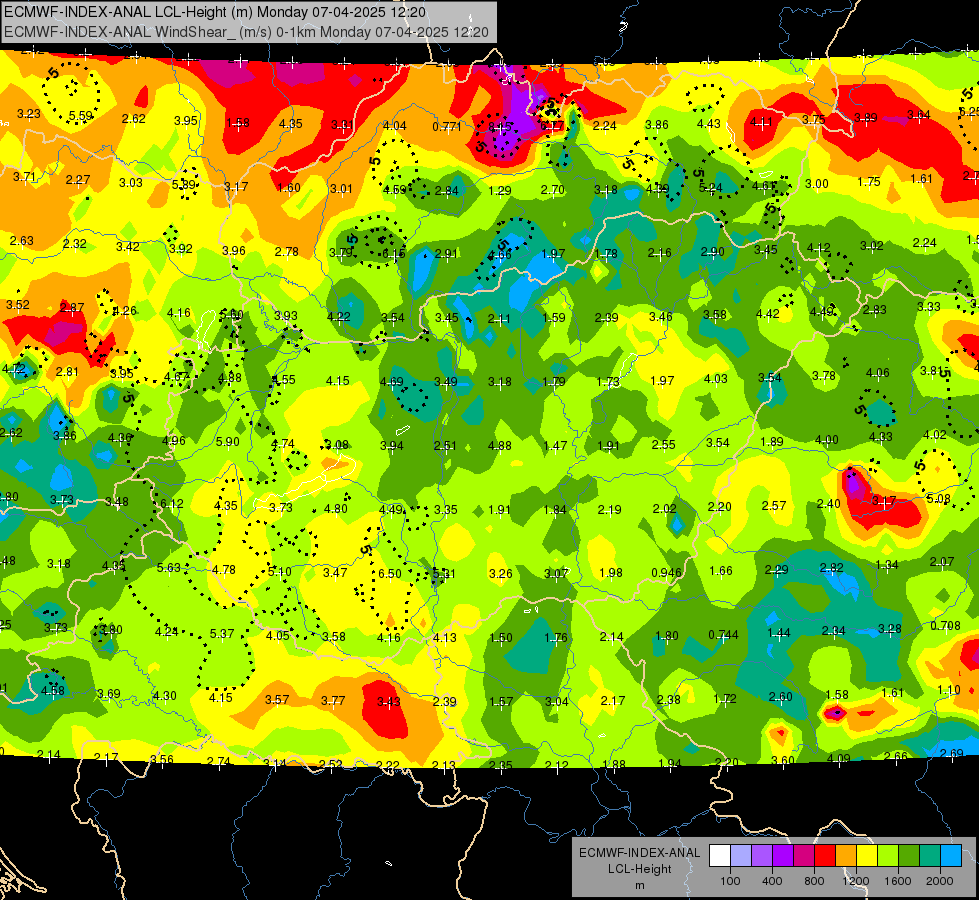Click wind shear value 8.15
Viewport: 979px width, 900px height.
(500, 127)
